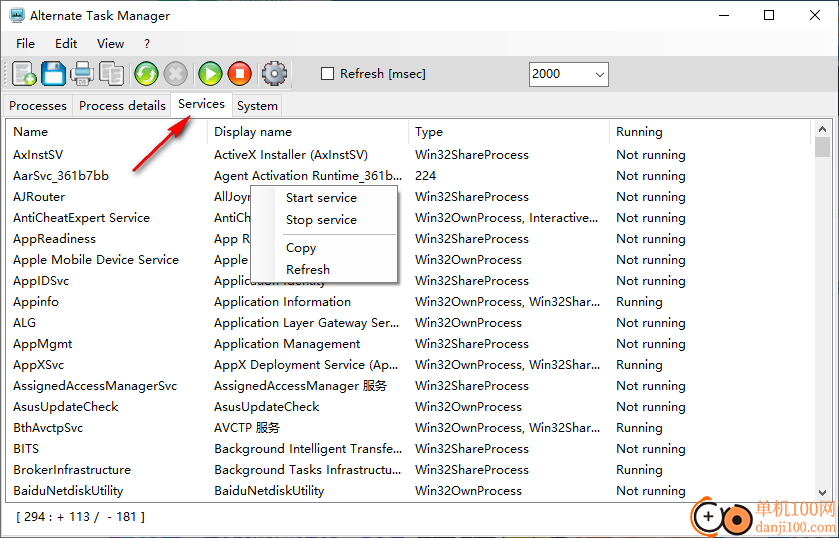Screen dimensions: 839x538
Task: Click Background Intelligent Transfer display name
Action: point(308,449)
